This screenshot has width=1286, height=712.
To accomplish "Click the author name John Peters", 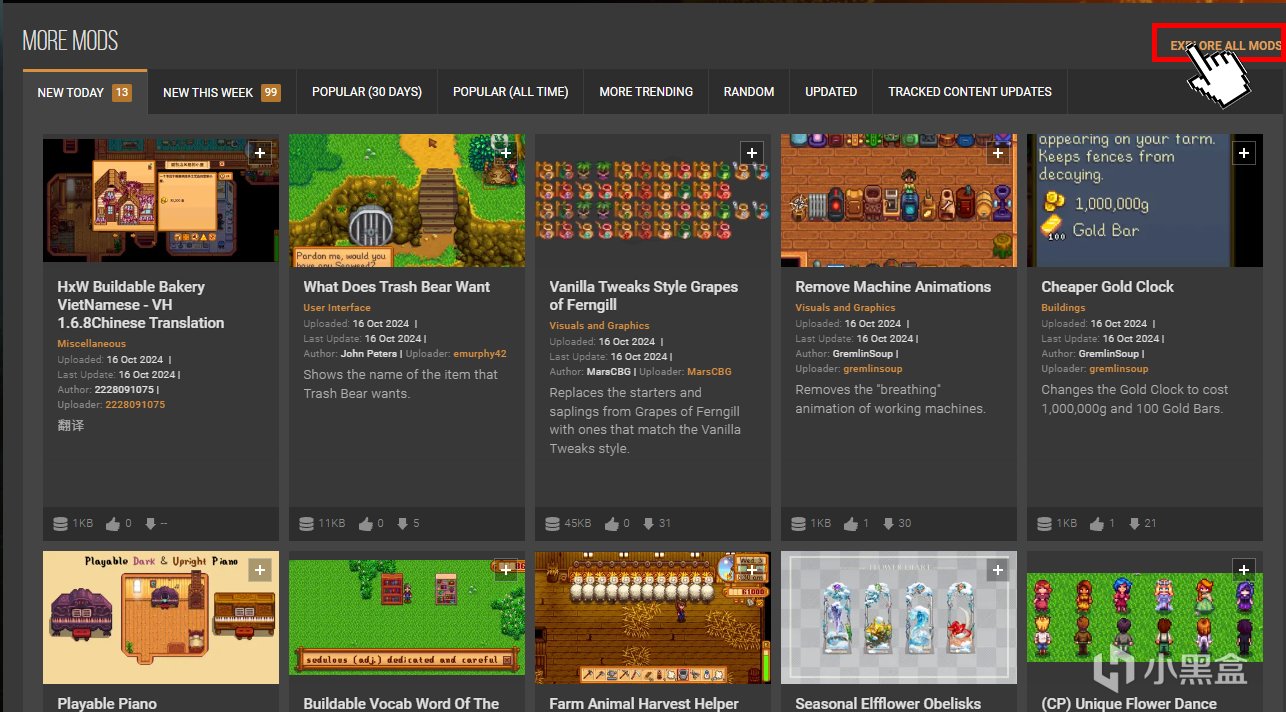I will 367,354.
